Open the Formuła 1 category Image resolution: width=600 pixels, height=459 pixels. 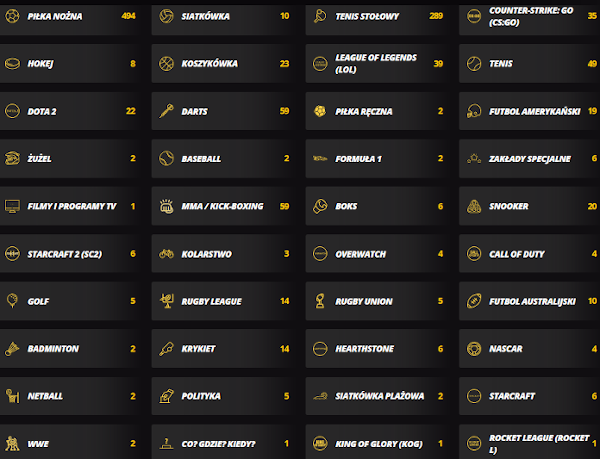pos(378,158)
